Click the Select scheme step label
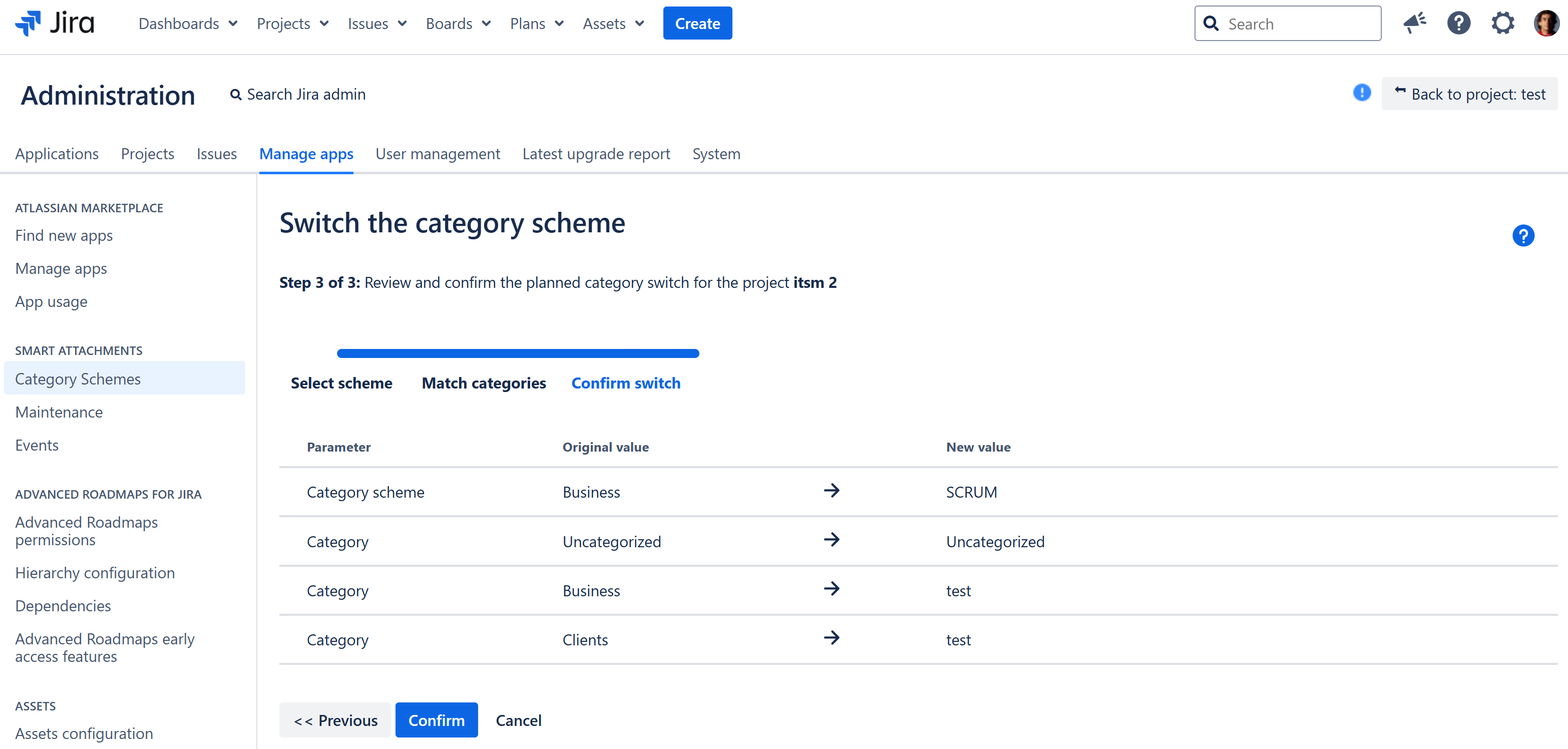Image resolution: width=1568 pixels, height=749 pixels. 341,383
